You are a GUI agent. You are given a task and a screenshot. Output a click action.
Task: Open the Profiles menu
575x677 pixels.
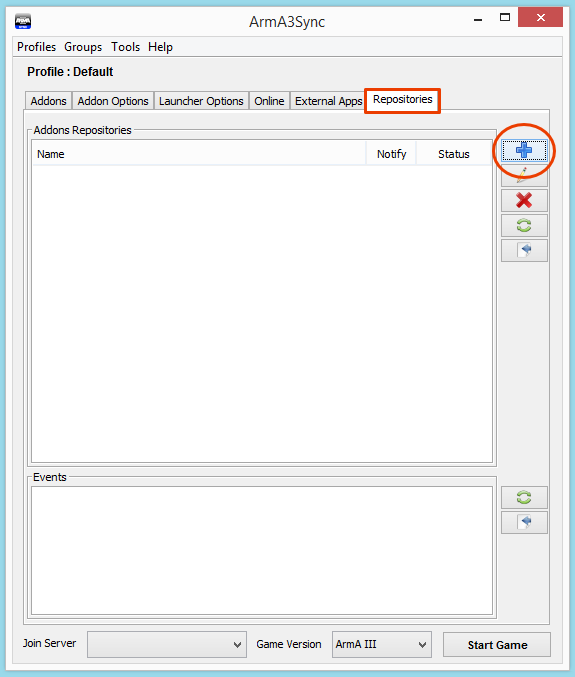pos(36,47)
